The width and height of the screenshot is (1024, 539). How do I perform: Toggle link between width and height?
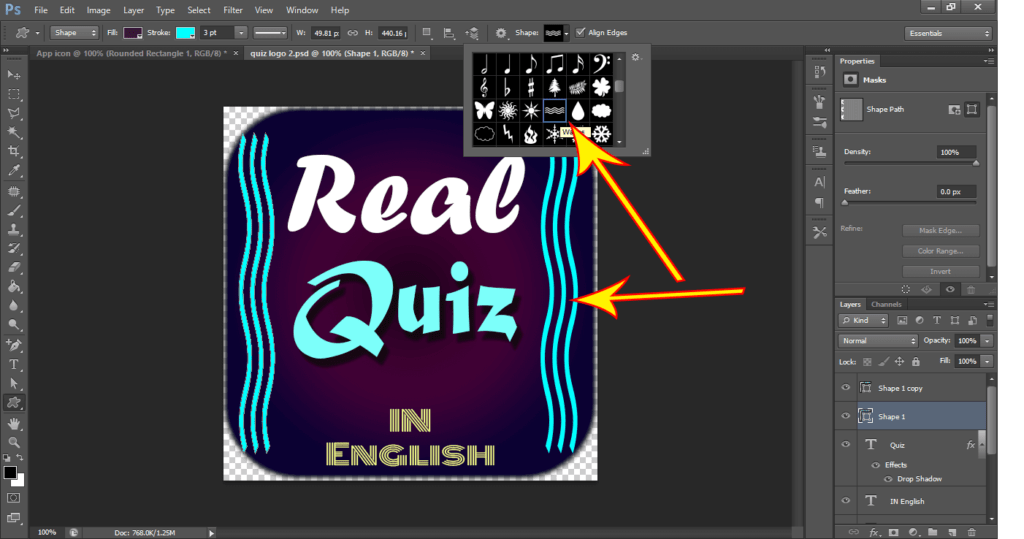coord(353,33)
